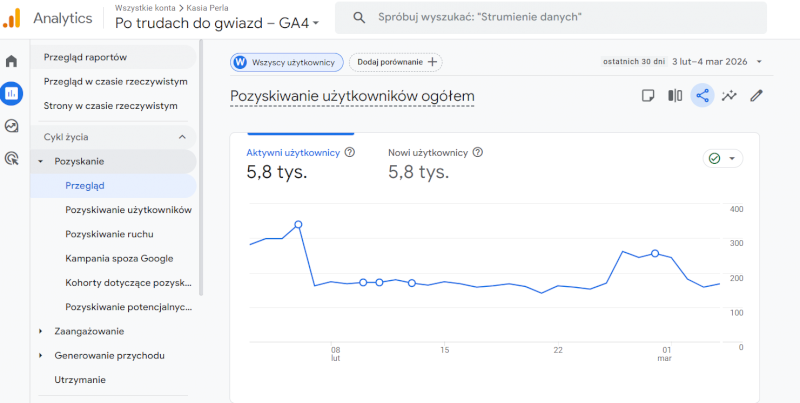The image size is (800, 403).
Task: Click the compare columns icon
Action: (x=675, y=96)
